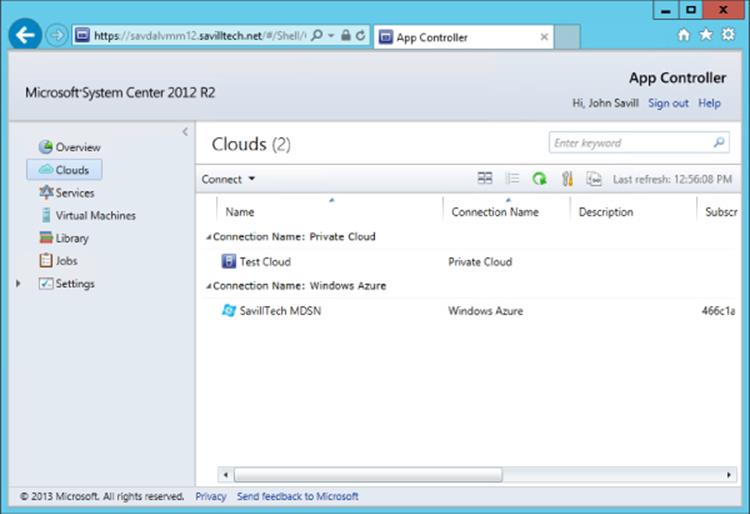Open the Connect dropdown menu
The image size is (750, 514).
click(x=228, y=179)
